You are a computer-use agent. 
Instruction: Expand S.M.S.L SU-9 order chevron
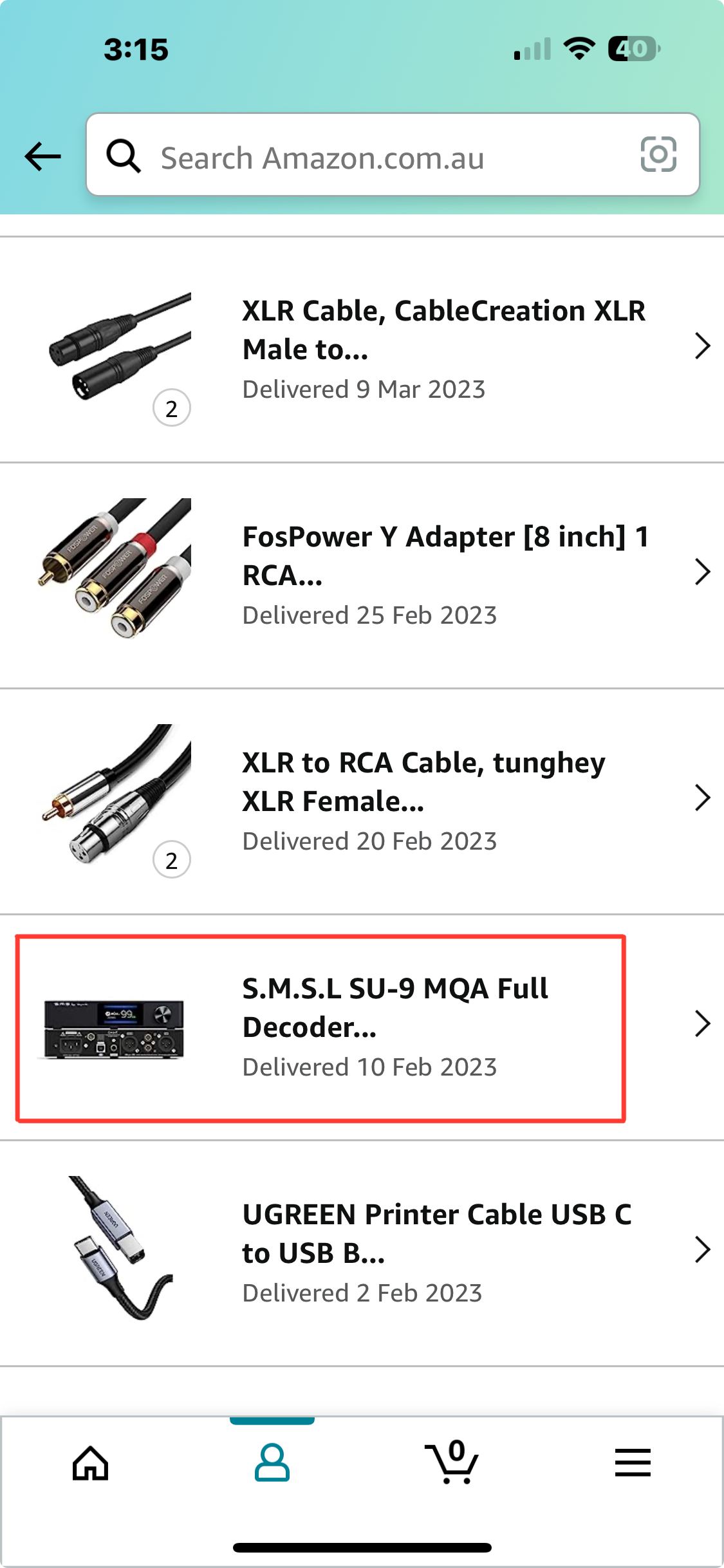(702, 1024)
